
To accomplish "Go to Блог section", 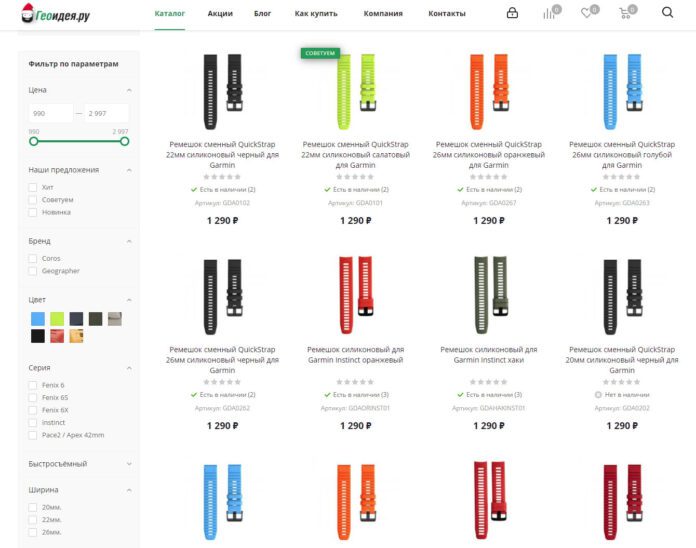I will pyautogui.click(x=262, y=13).
